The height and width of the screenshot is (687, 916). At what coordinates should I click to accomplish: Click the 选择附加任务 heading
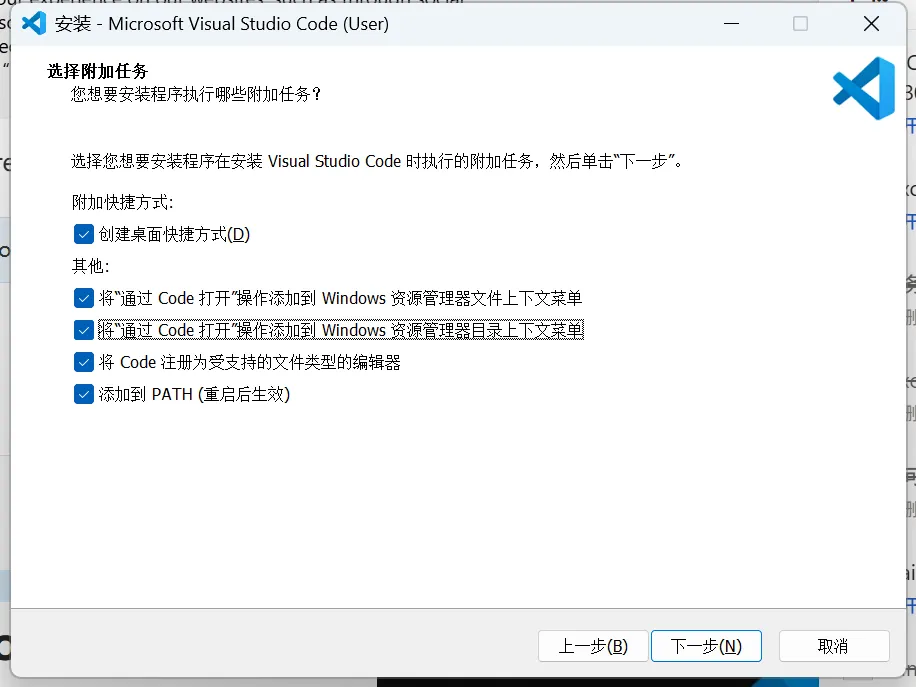point(98,71)
